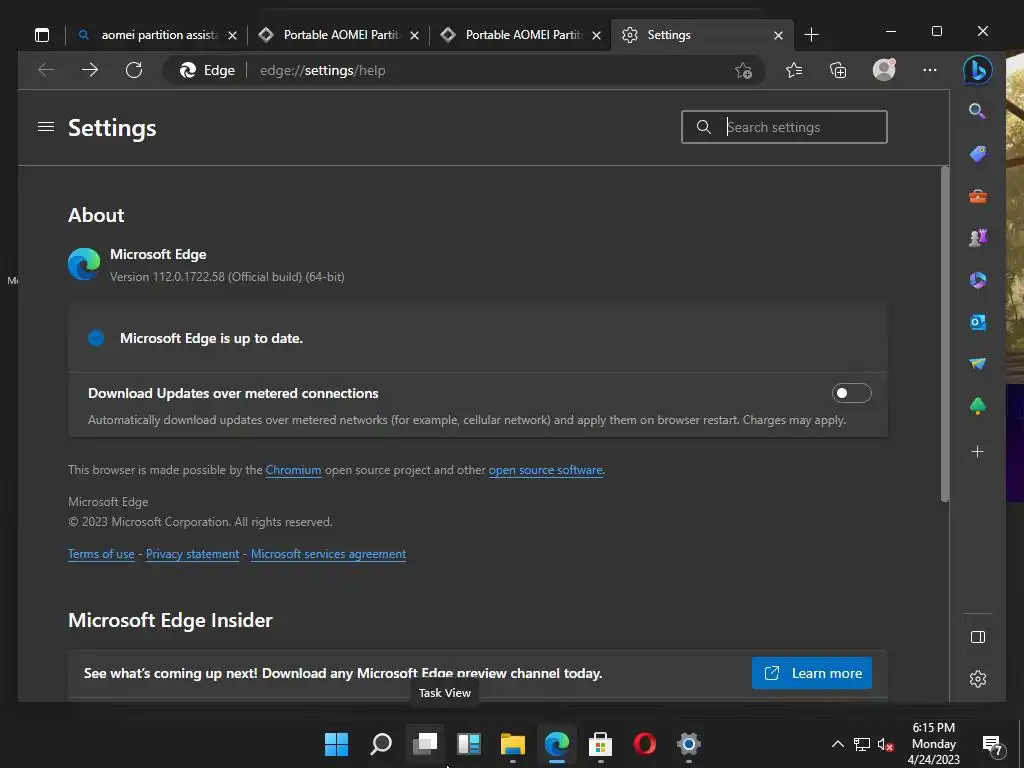The width and height of the screenshot is (1024, 768).
Task: Open the Settings and more ellipsis menu
Action: [x=929, y=70]
